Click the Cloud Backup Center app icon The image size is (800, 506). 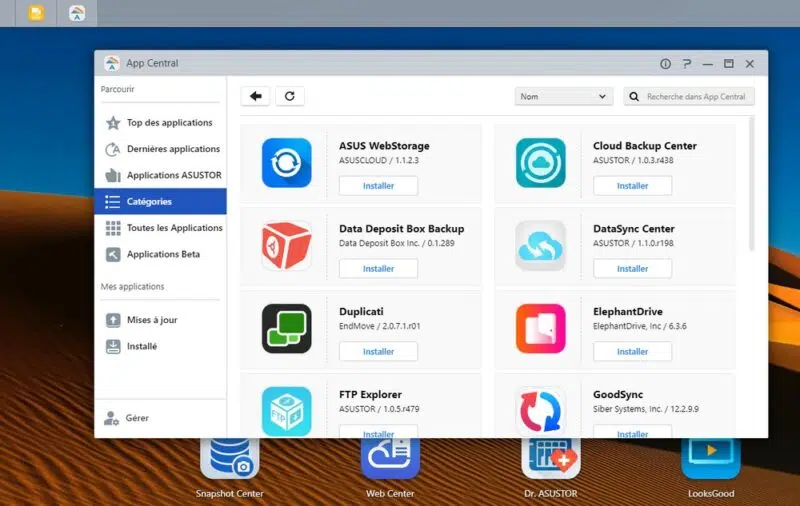541,163
